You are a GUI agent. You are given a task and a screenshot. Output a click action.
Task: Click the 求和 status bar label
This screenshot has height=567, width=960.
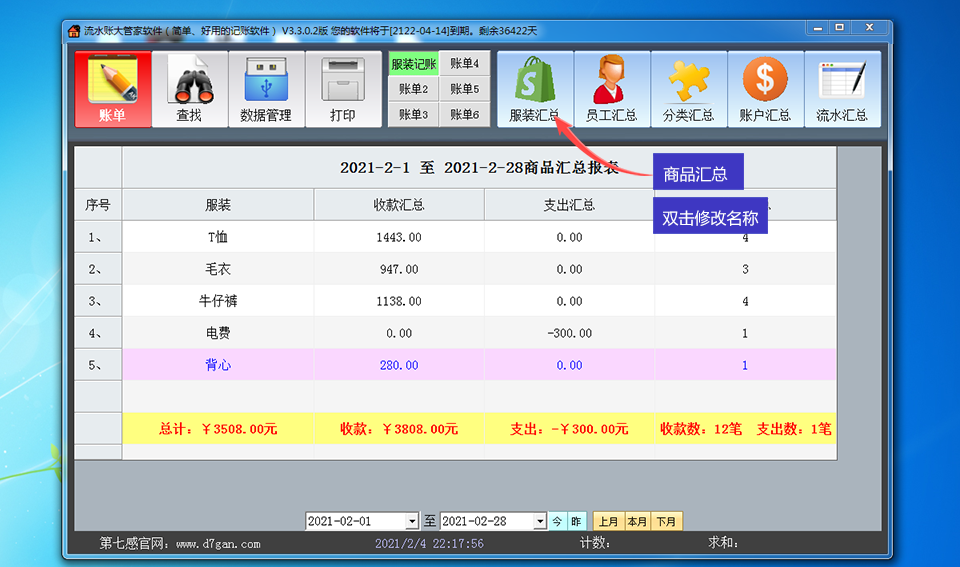point(723,543)
